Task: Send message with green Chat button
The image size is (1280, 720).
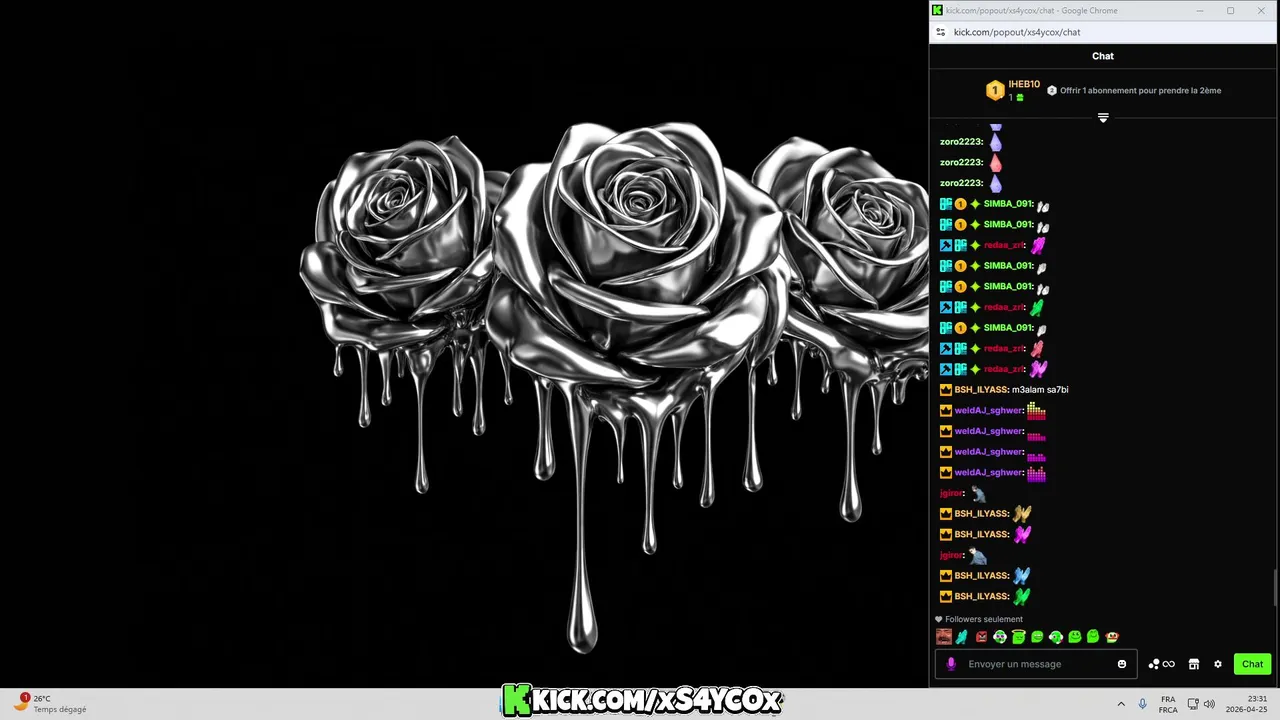Action: point(1252,664)
